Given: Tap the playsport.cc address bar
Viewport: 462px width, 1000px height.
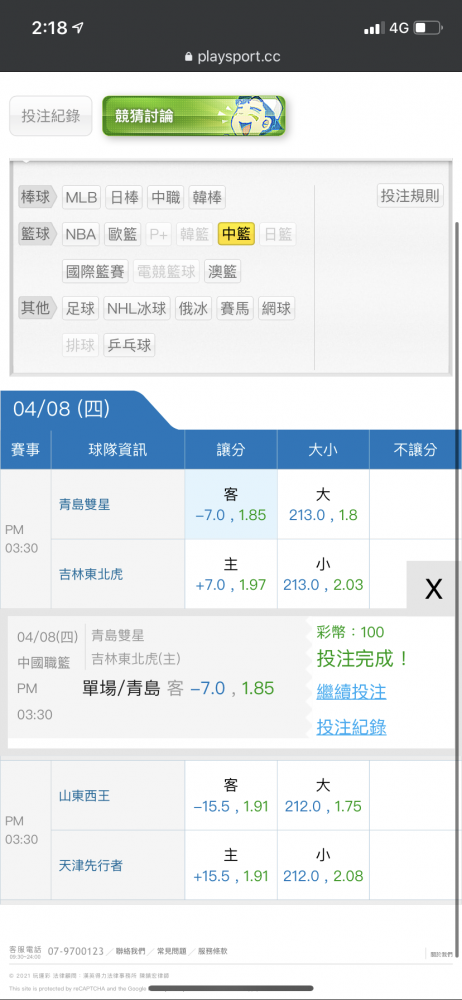Looking at the screenshot, I should pos(231,56).
